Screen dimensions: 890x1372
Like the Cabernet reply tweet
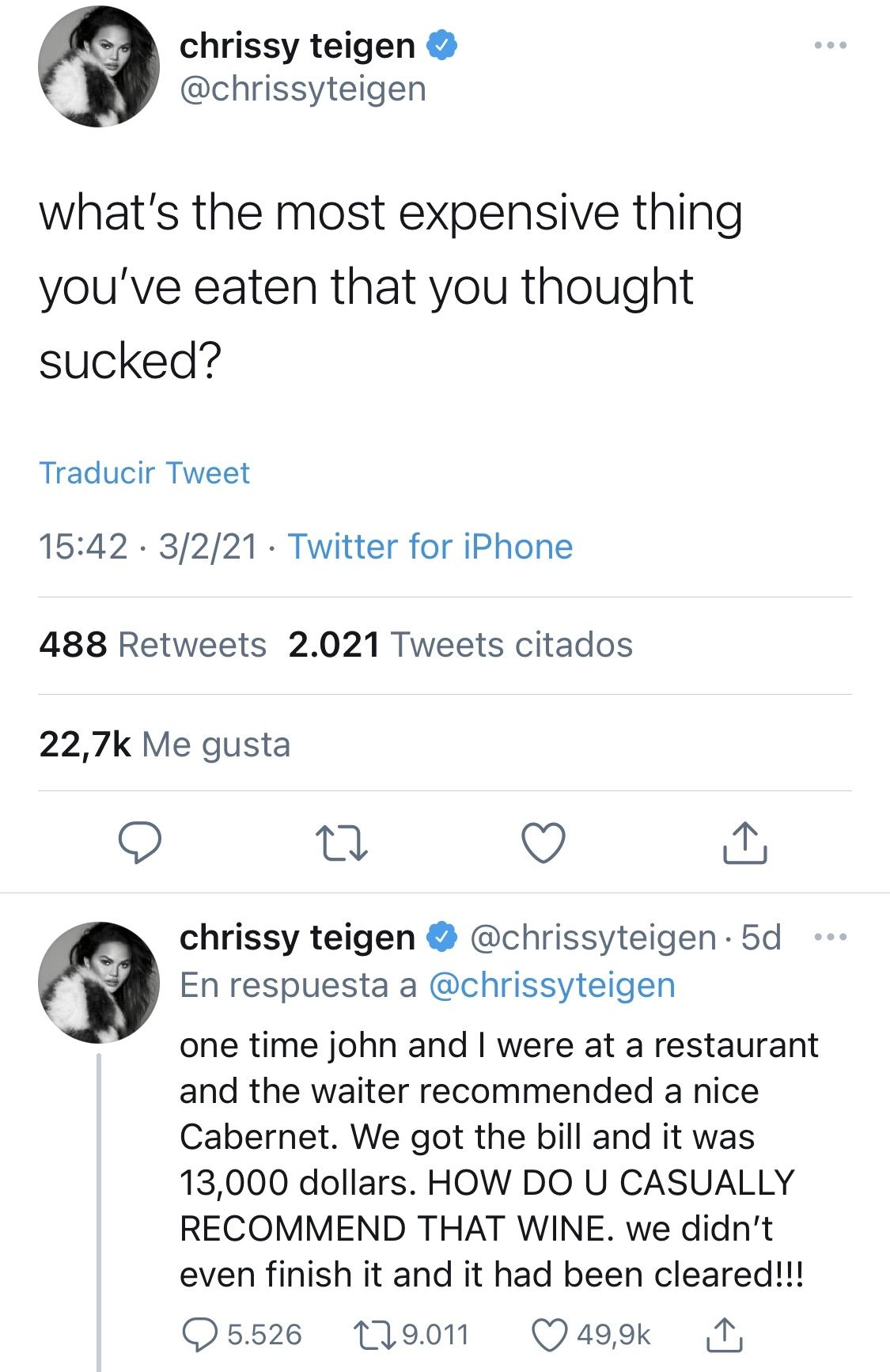[x=549, y=1335]
